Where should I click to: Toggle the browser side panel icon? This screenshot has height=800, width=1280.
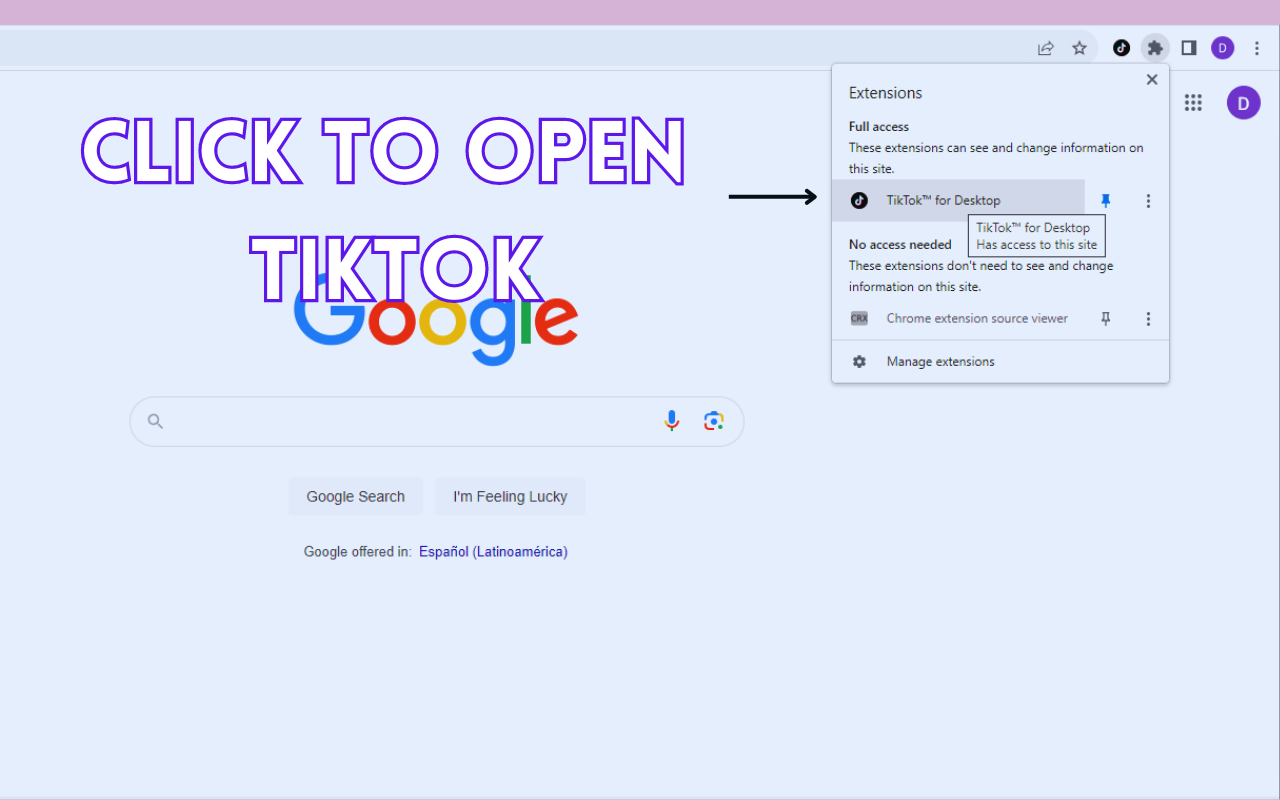[x=1189, y=48]
